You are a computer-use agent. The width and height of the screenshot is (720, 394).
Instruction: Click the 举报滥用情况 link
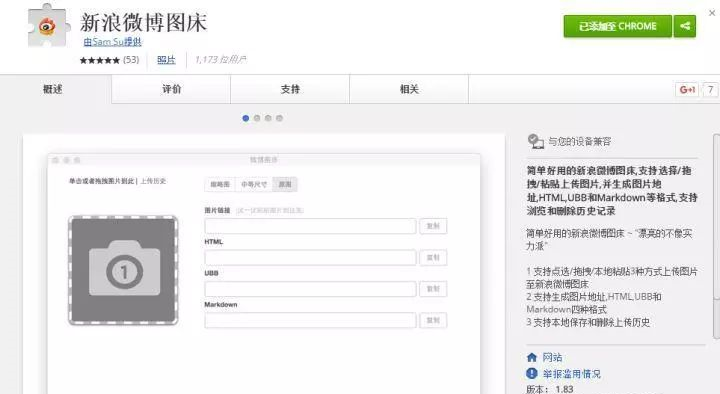pyautogui.click(x=572, y=374)
